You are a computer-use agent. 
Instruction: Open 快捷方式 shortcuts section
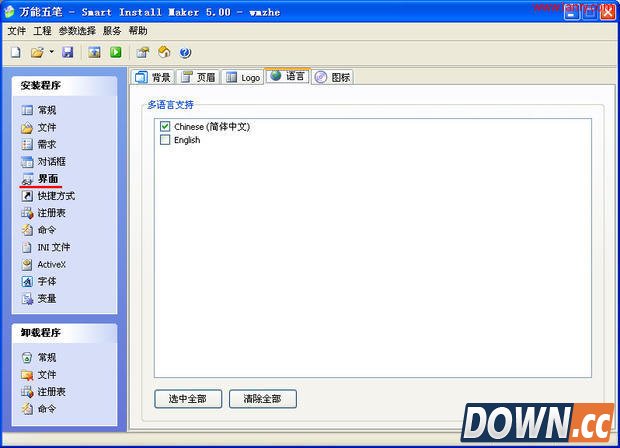[x=48, y=196]
